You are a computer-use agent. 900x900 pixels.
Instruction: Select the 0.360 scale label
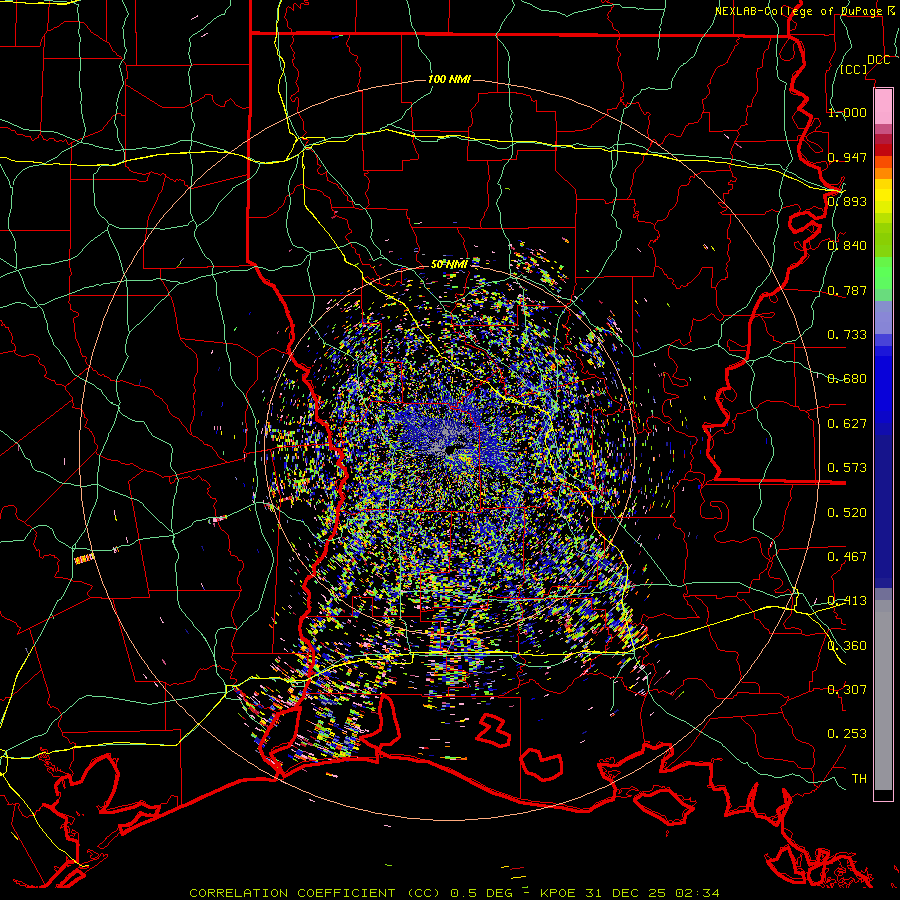[847, 646]
